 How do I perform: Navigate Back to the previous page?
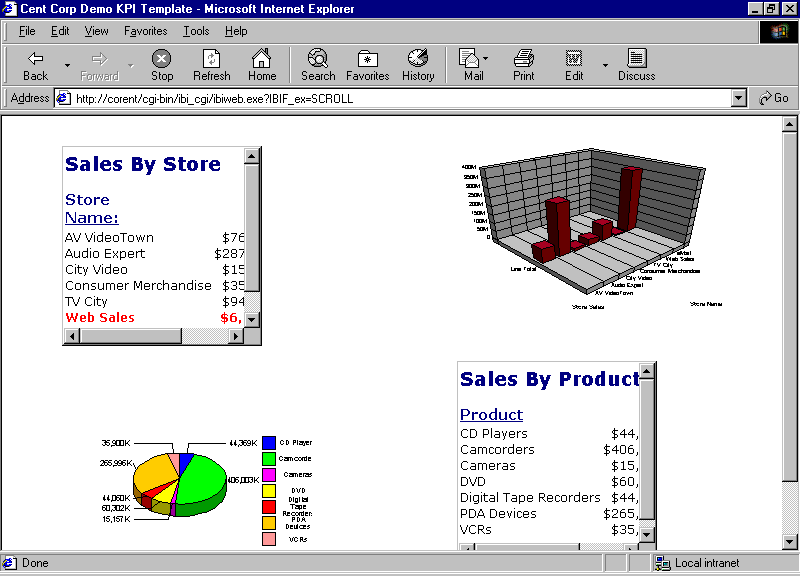(34, 63)
